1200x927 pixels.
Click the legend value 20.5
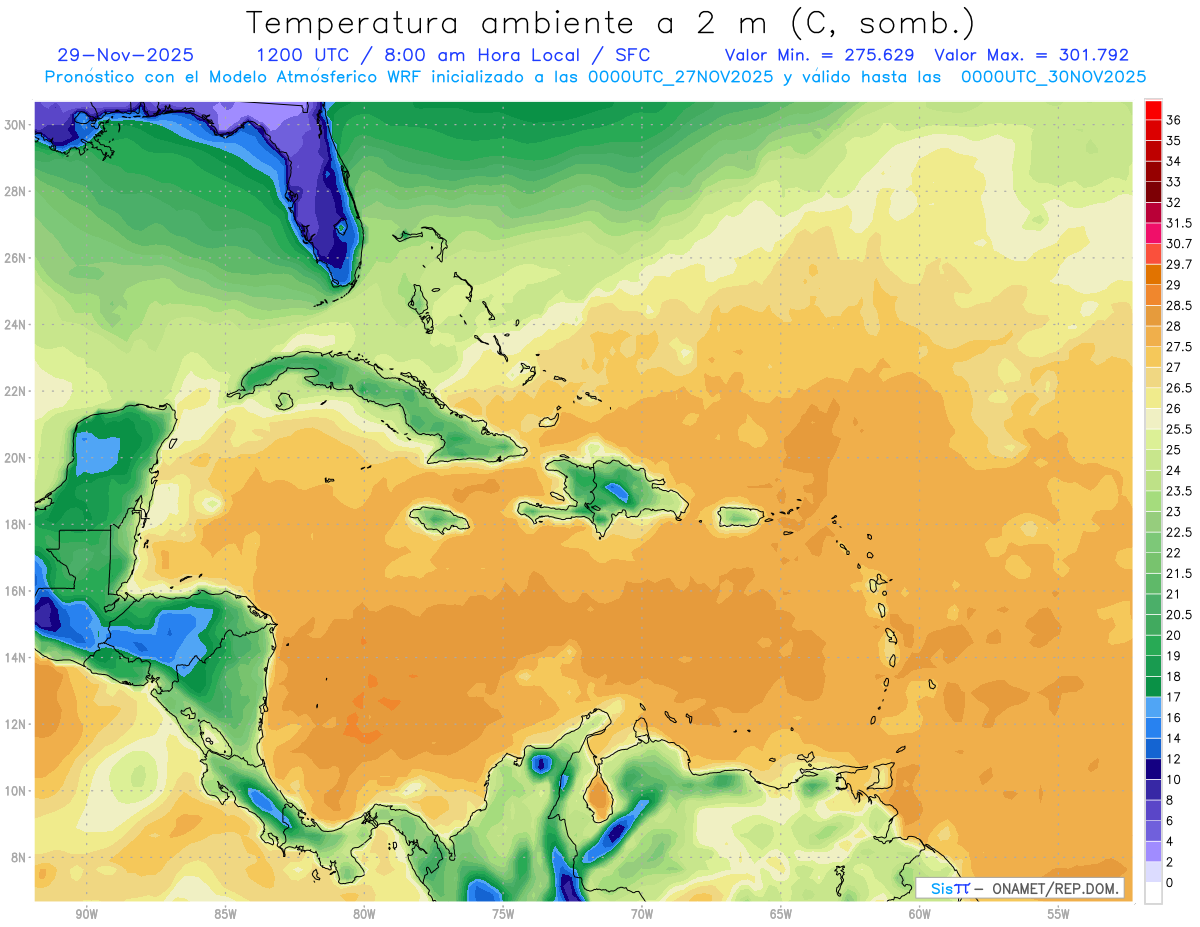pos(1179,615)
